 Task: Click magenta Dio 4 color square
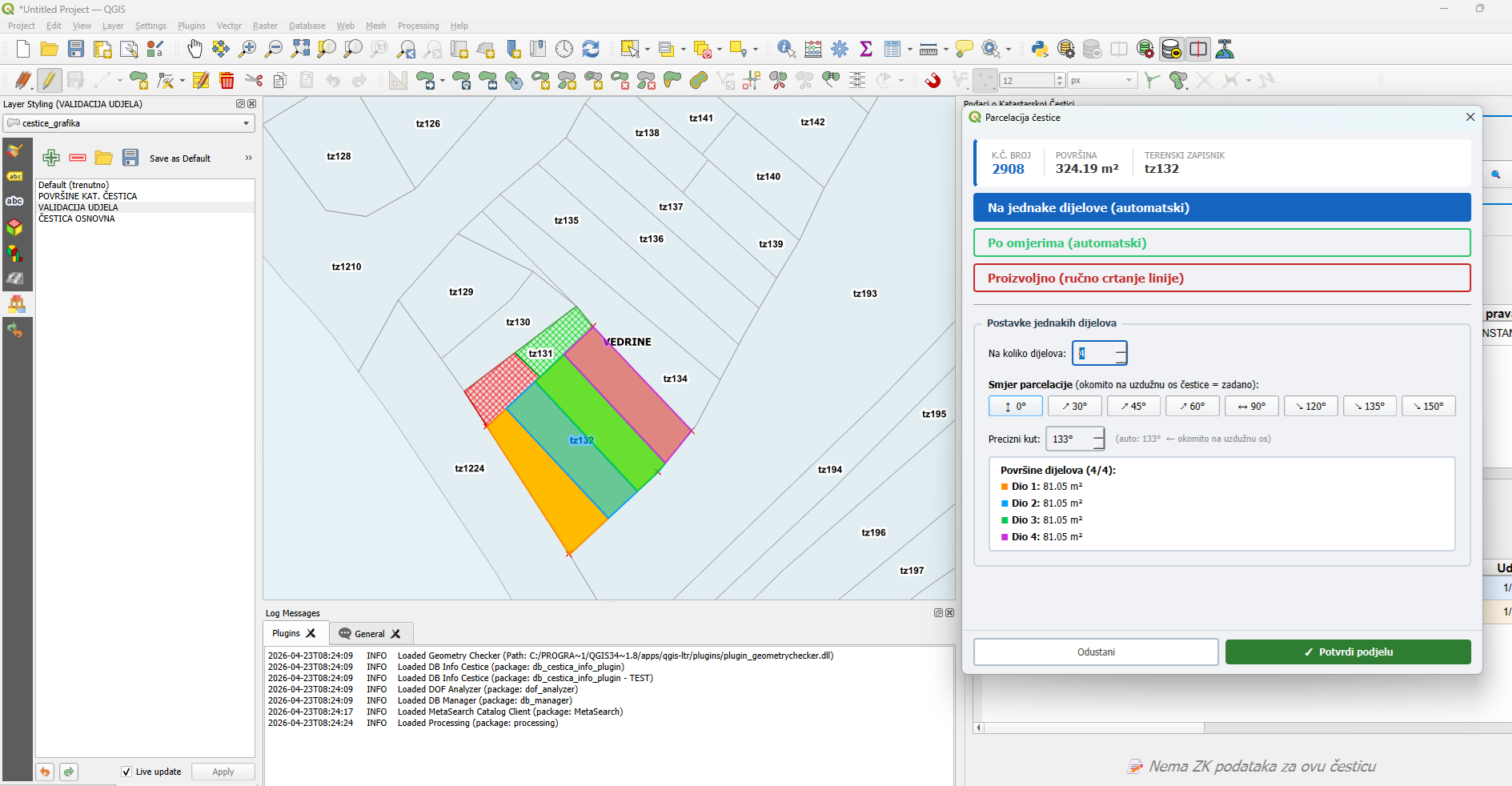click(x=1005, y=537)
